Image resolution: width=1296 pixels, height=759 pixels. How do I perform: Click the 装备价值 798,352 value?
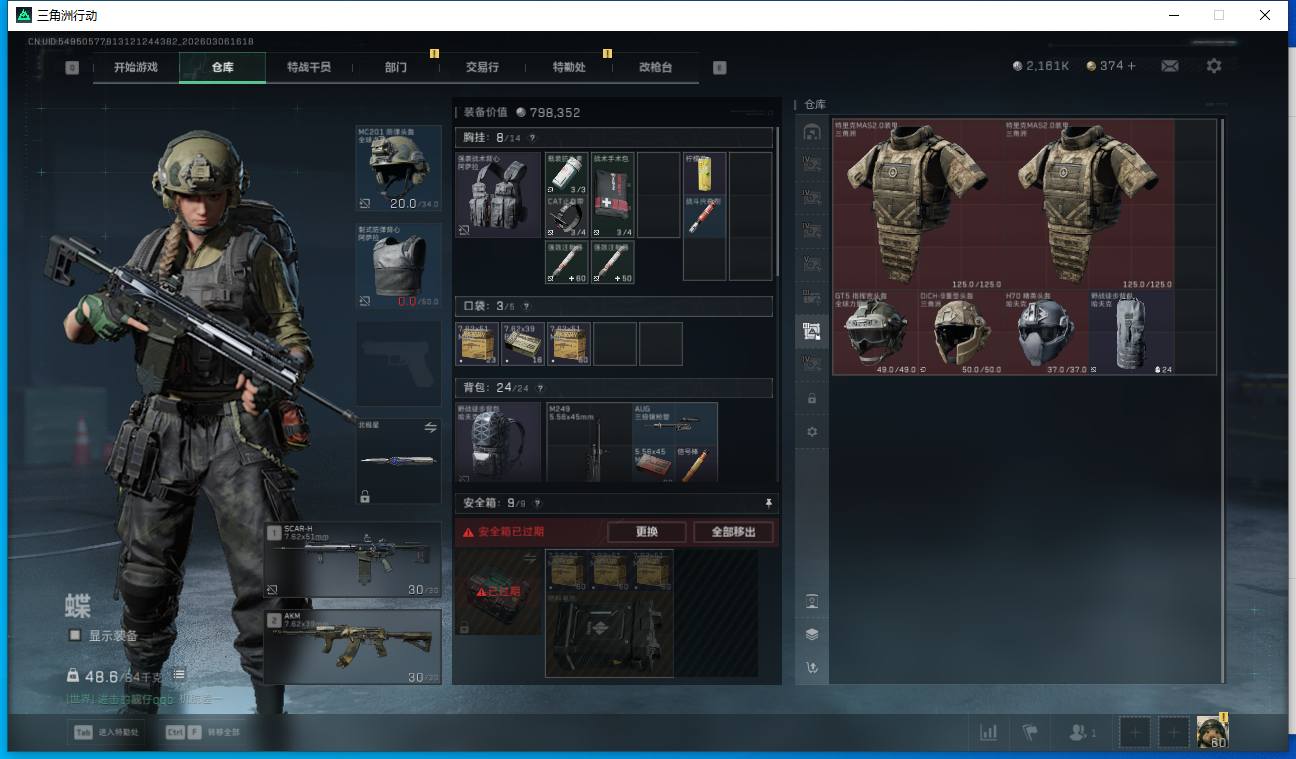(x=522, y=113)
